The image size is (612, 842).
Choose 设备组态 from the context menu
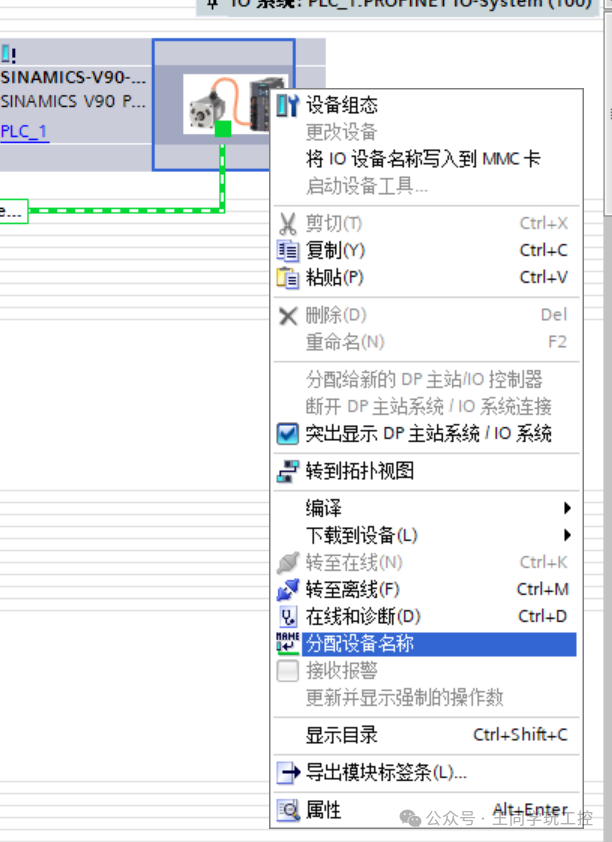pos(426,105)
